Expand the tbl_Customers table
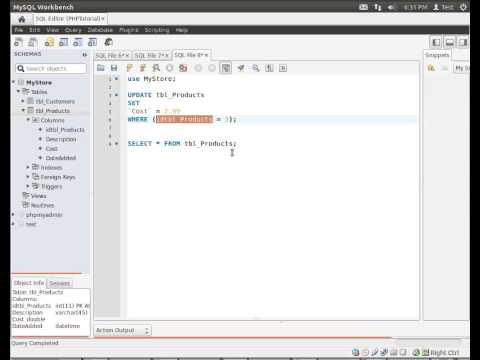The image size is (480, 360). click(23, 101)
